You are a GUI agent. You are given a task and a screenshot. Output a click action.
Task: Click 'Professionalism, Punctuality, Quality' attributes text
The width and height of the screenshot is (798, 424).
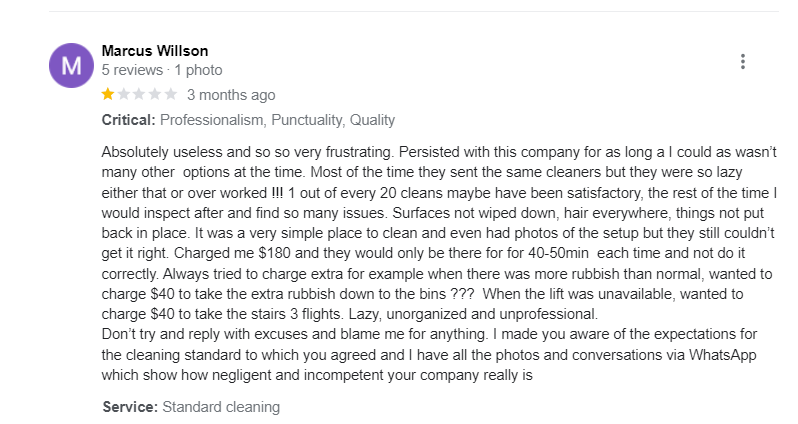[x=277, y=120]
